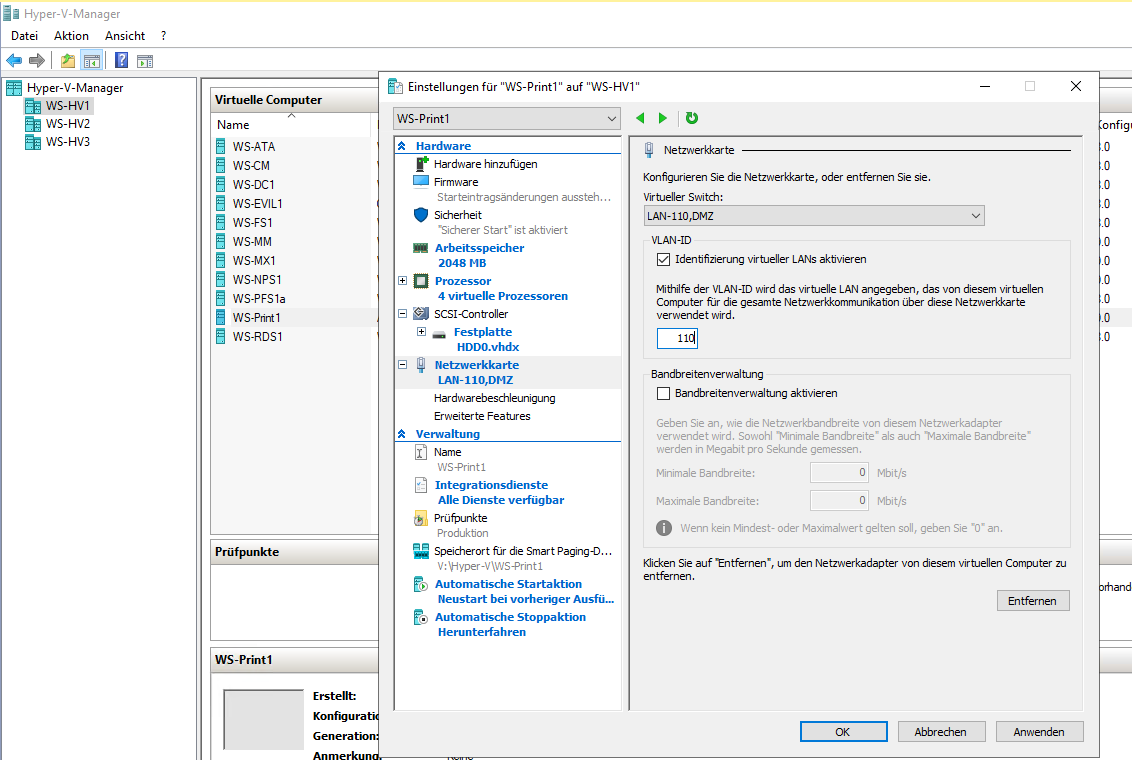Select Hardware hinzufügen in settings tree

pyautogui.click(x=485, y=164)
